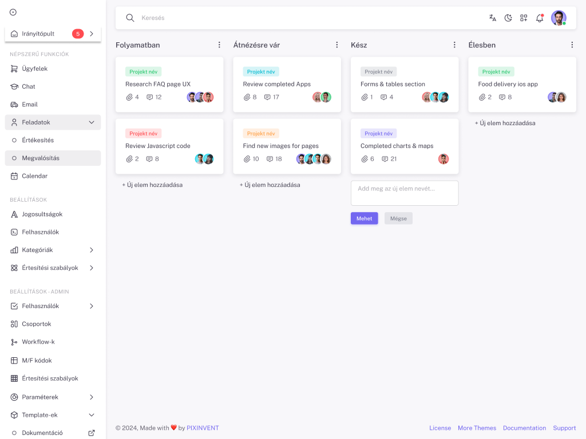Click the Mégse button

[x=398, y=219]
